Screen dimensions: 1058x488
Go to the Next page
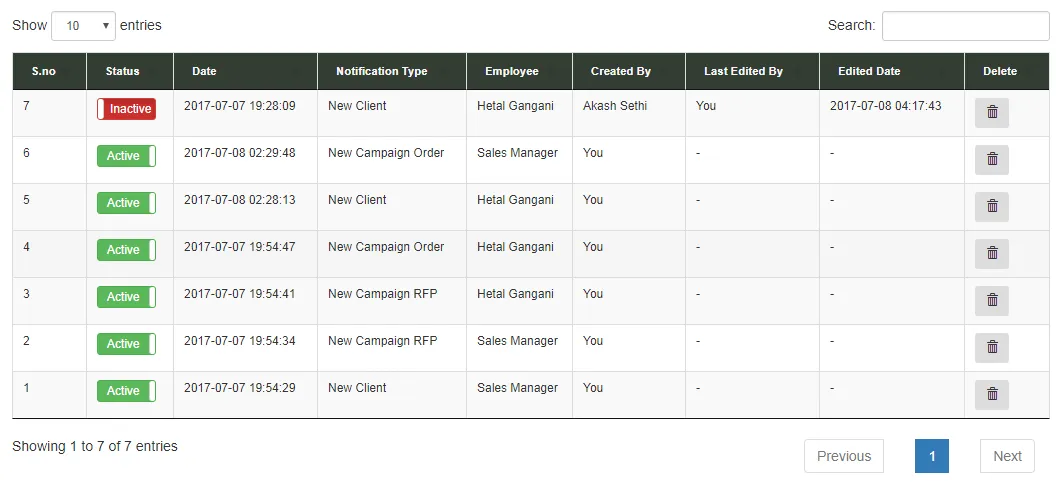1007,456
